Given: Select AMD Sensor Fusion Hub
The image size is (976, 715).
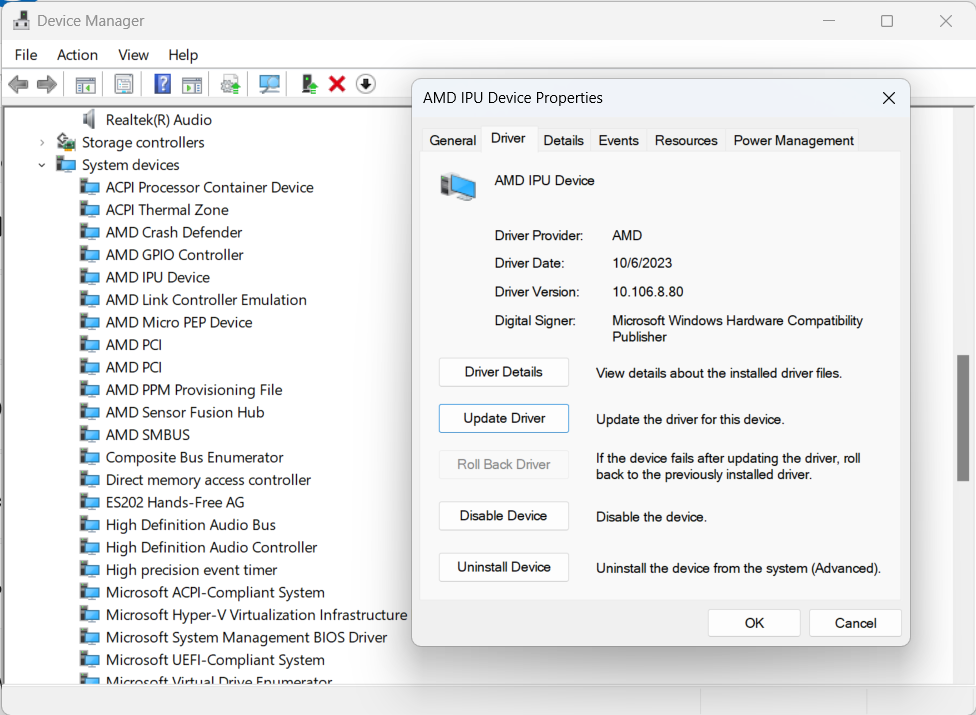Looking at the screenshot, I should pos(185,413).
